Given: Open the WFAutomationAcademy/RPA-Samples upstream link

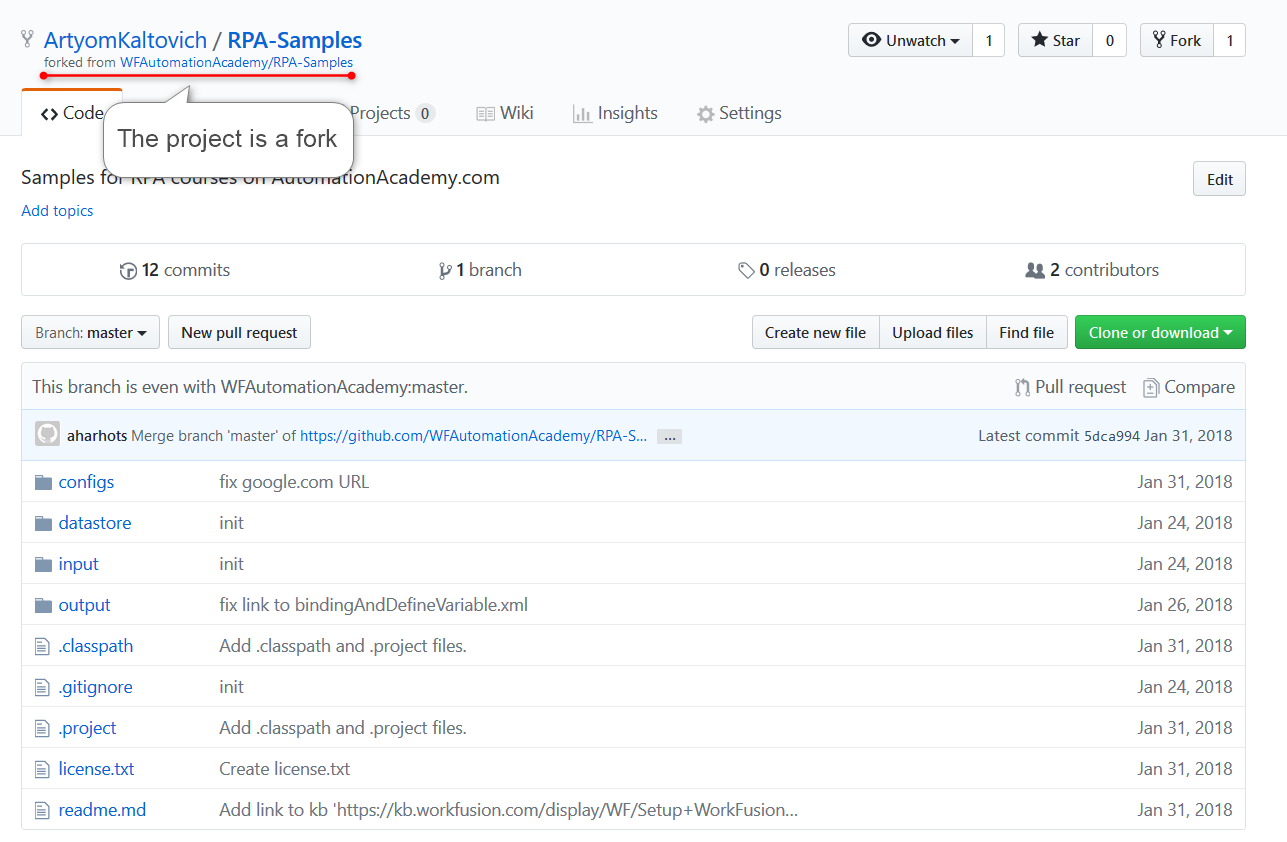Looking at the screenshot, I should click(236, 62).
